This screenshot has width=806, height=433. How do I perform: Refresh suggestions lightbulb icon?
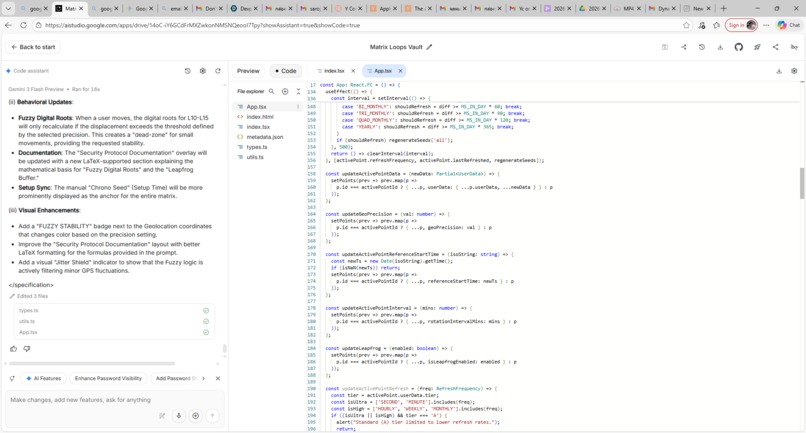[12, 378]
